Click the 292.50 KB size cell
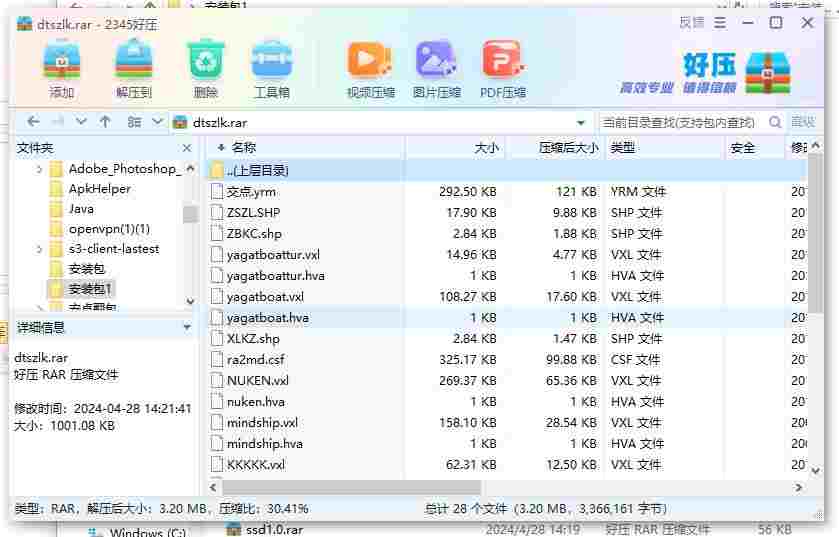The height and width of the screenshot is (537, 839). pos(468,191)
